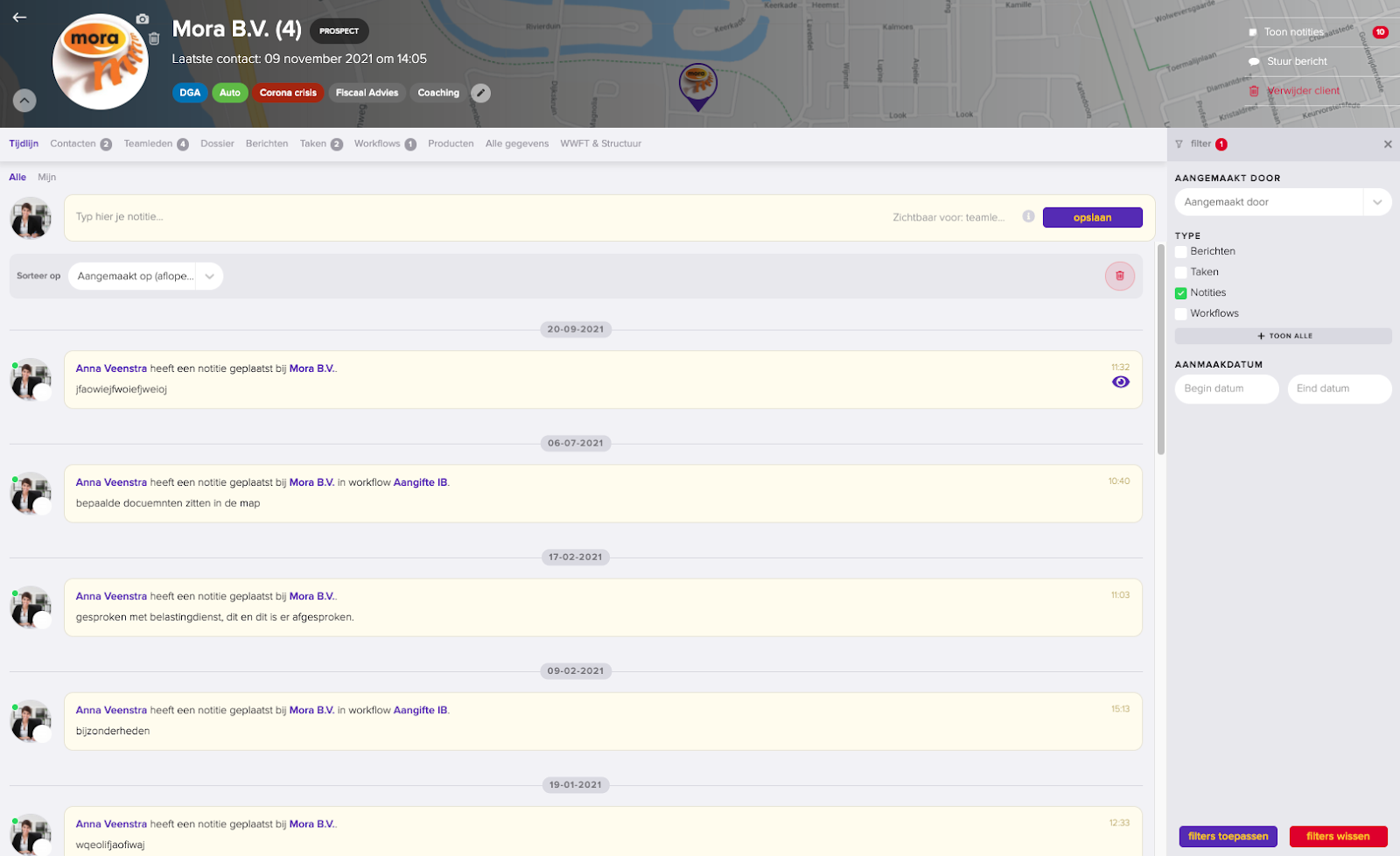Click Verwijder client link
1400x856 pixels.
pos(1303,91)
